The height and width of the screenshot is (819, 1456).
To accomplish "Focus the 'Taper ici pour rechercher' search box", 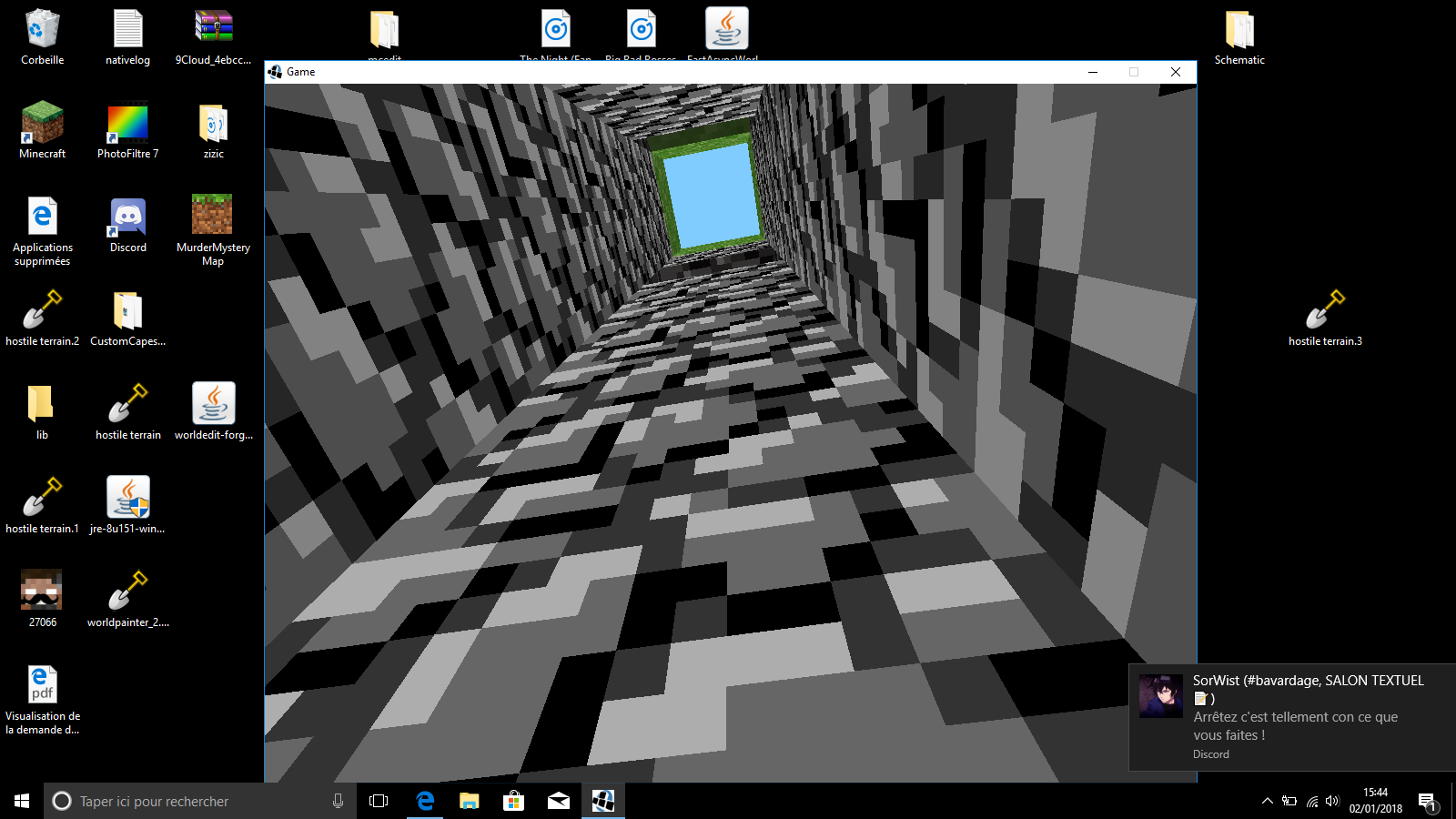I will 200,801.
